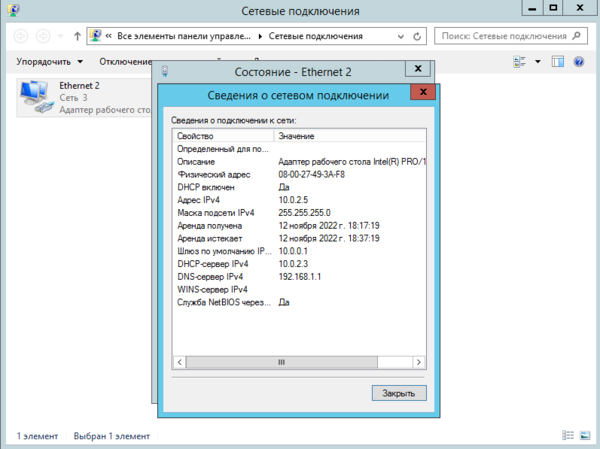
Task: Open the help question mark icon
Action: (x=582, y=62)
